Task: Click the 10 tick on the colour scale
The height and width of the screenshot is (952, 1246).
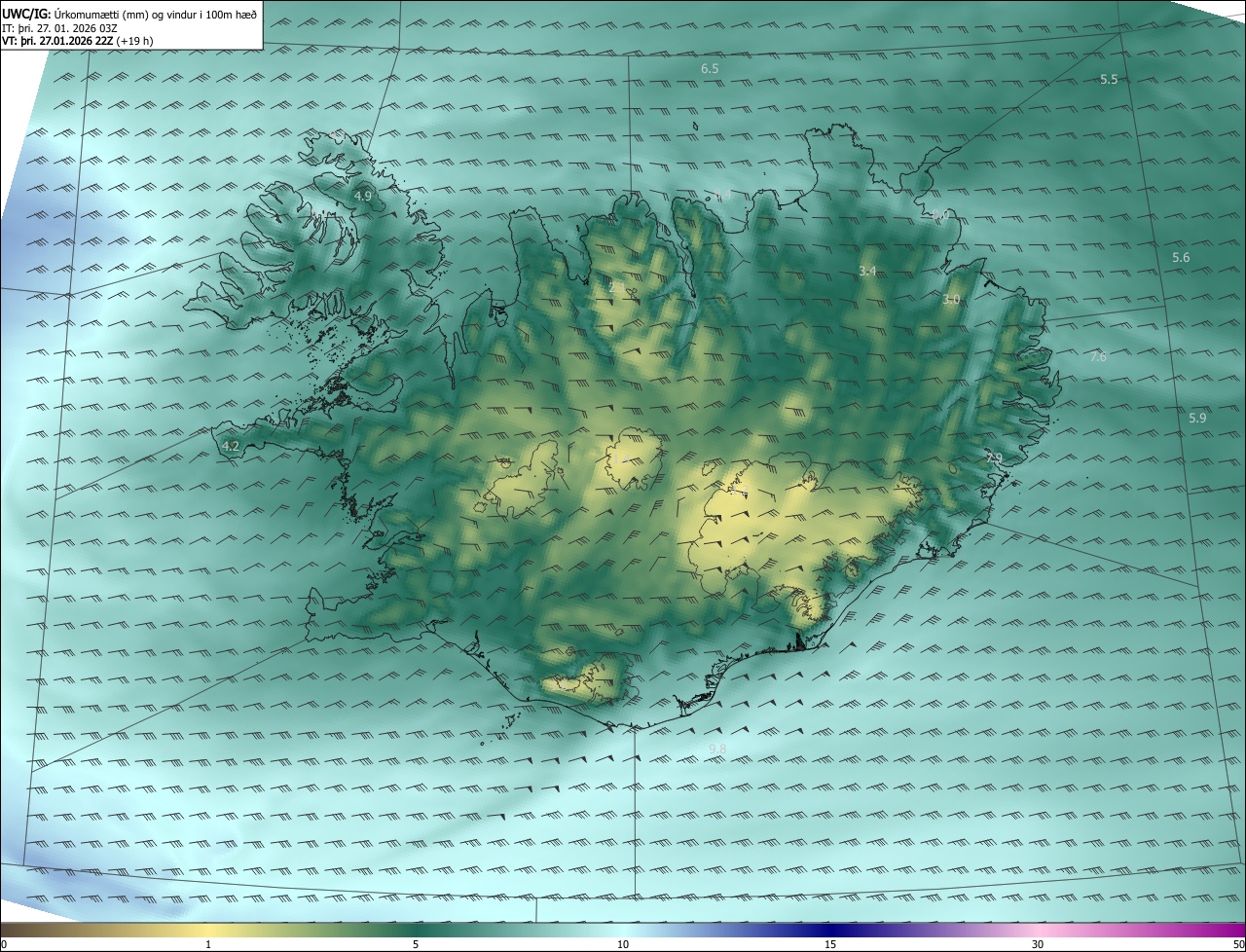Action: 623,944
